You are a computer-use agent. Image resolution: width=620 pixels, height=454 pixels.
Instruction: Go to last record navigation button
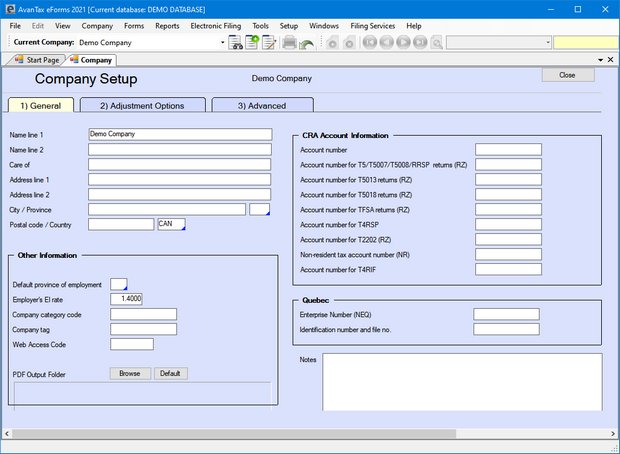(420, 42)
